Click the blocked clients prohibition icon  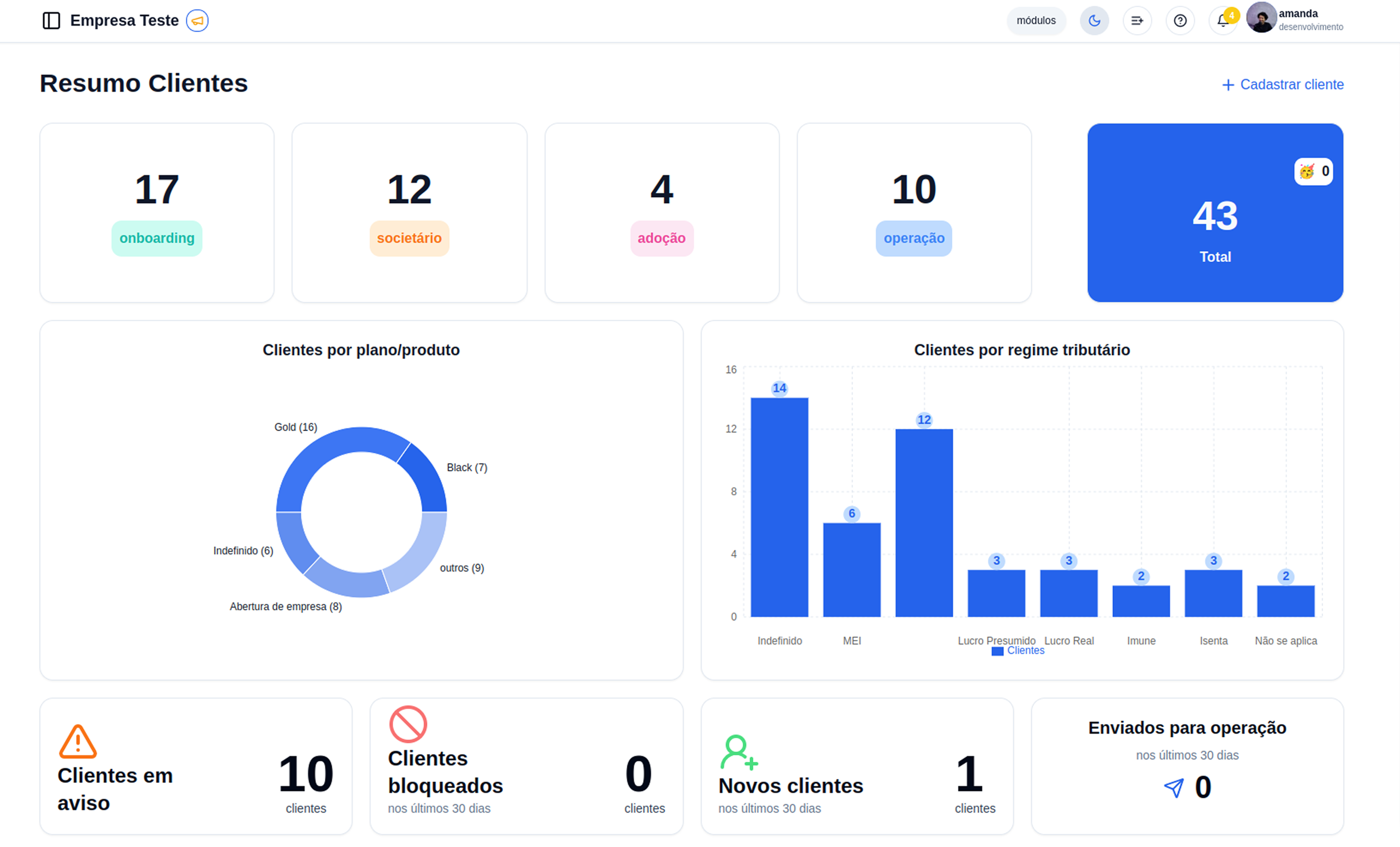408,724
